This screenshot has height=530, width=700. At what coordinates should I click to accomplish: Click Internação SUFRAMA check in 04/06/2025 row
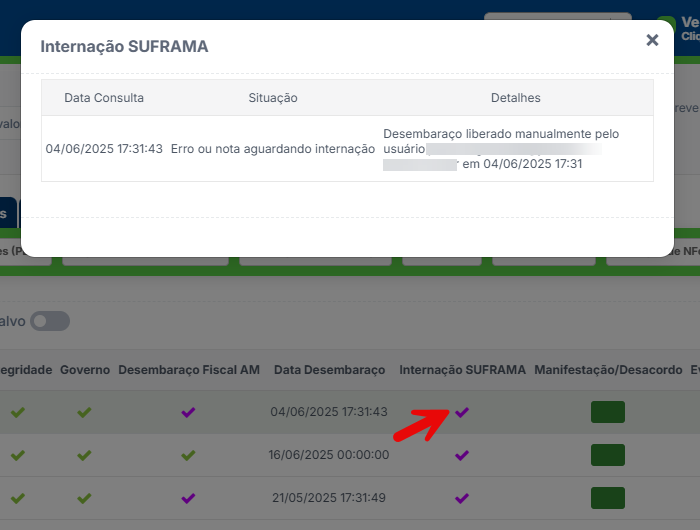click(462, 412)
